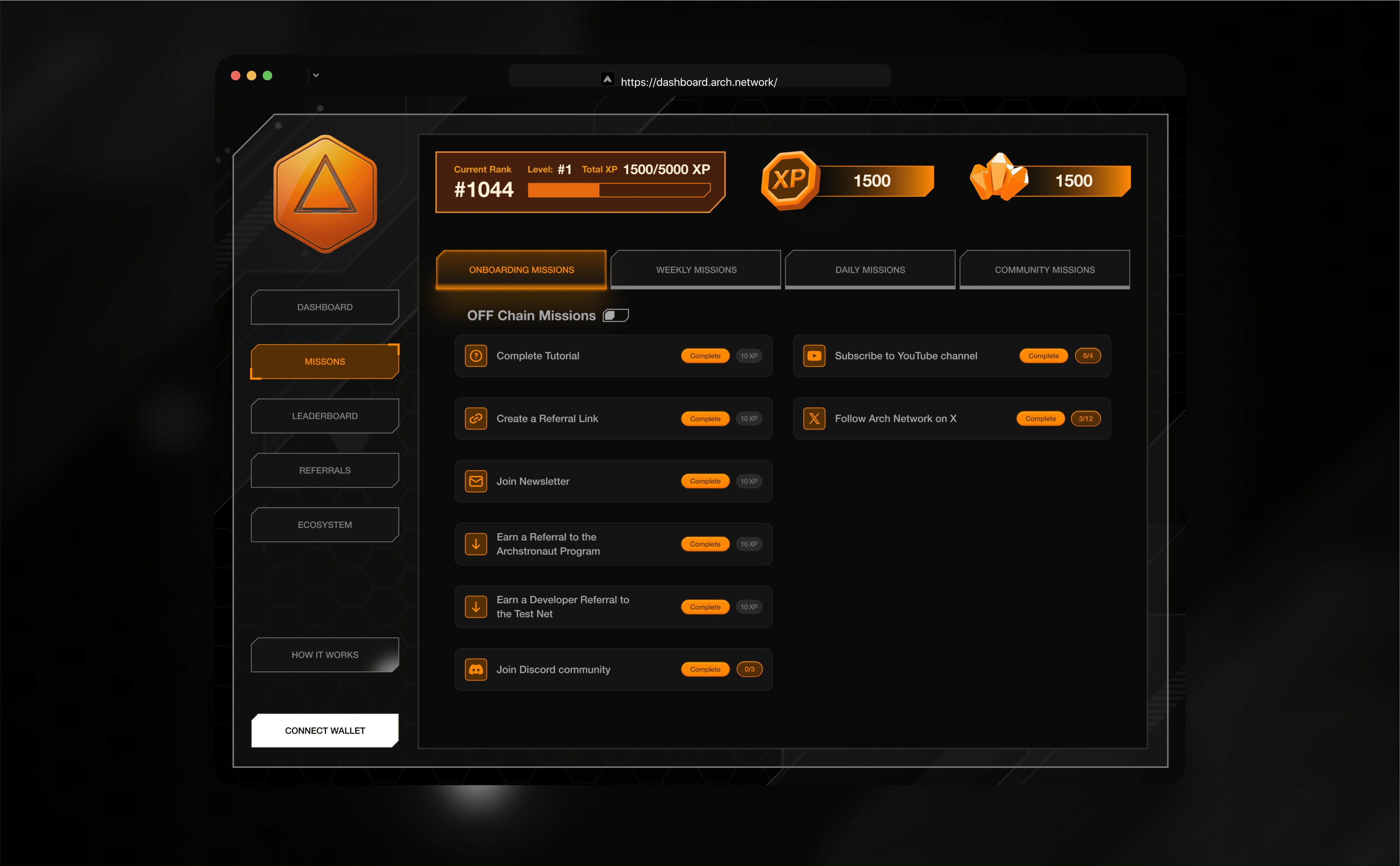Click the 10 XP badge on Archstronaut Program row
Image resolution: width=1400 pixels, height=866 pixels.
click(x=749, y=544)
